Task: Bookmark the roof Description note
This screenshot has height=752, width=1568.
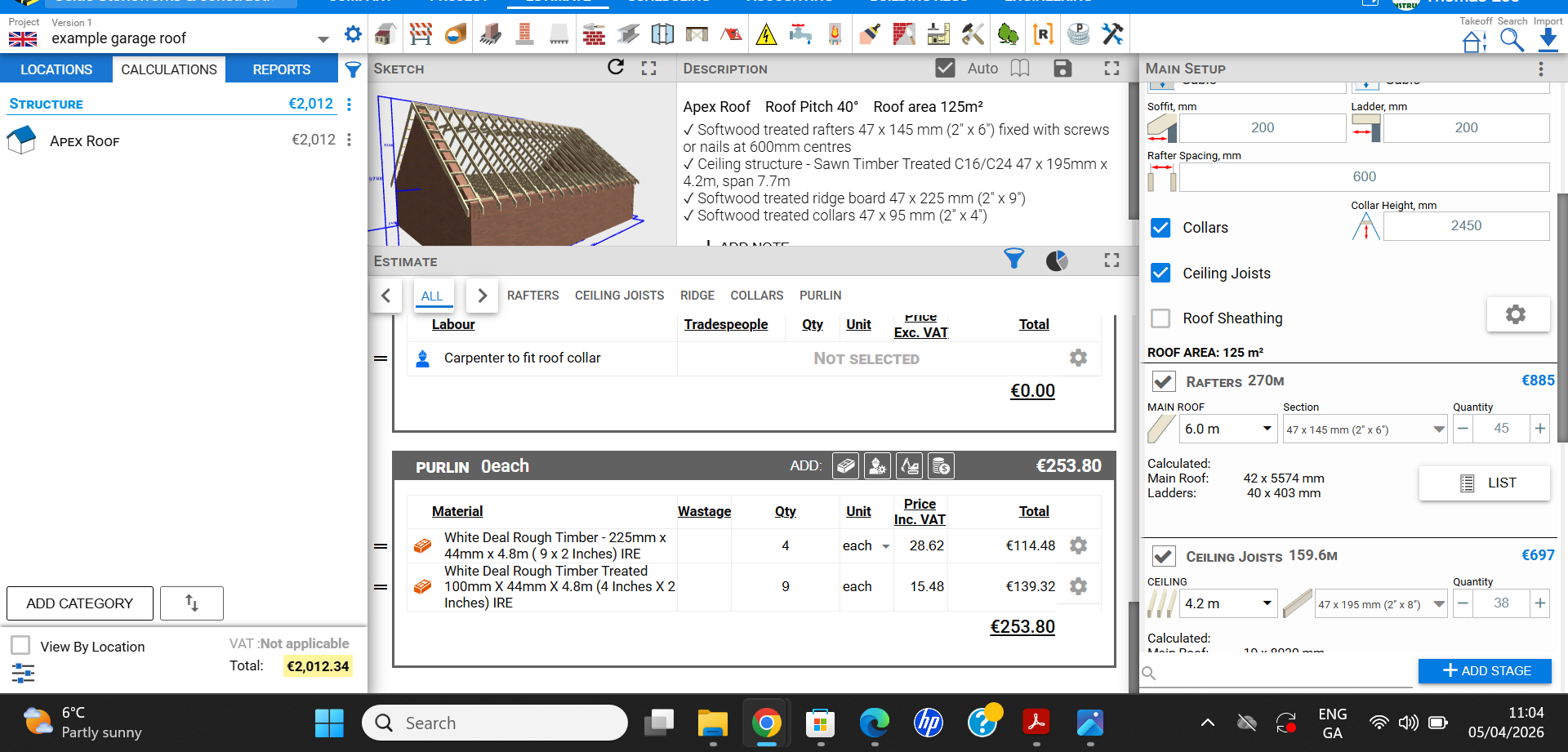Action: pyautogui.click(x=1020, y=68)
